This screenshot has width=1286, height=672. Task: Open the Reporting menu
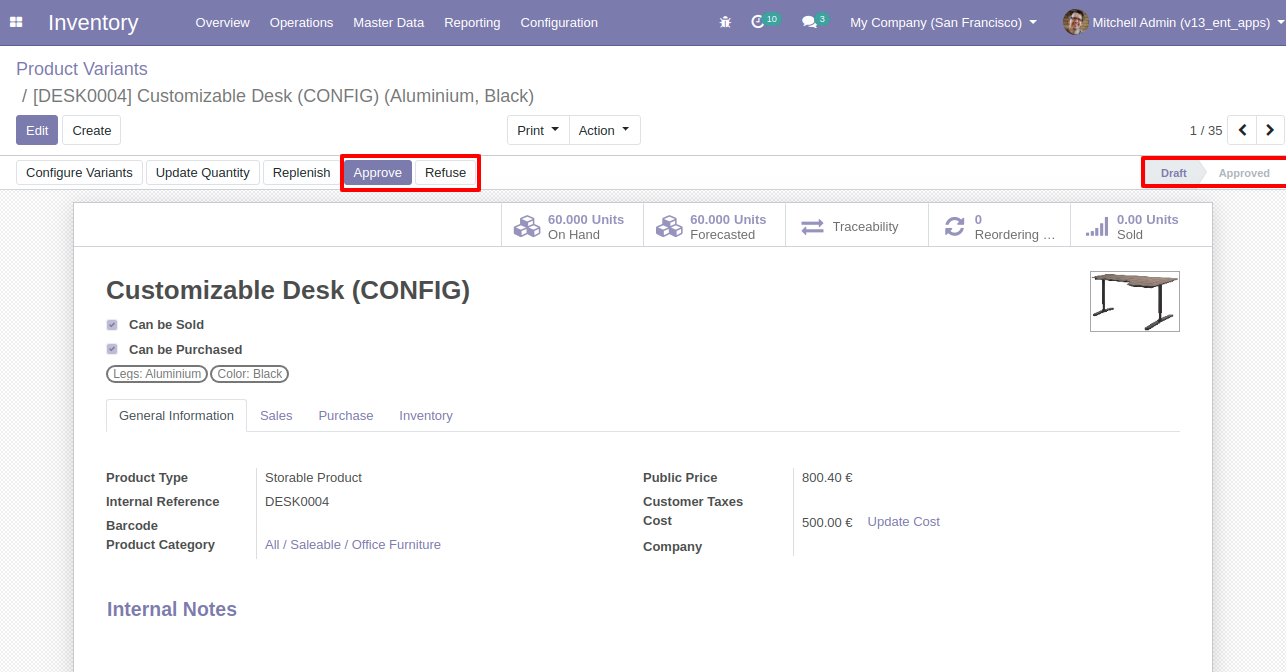(x=472, y=22)
